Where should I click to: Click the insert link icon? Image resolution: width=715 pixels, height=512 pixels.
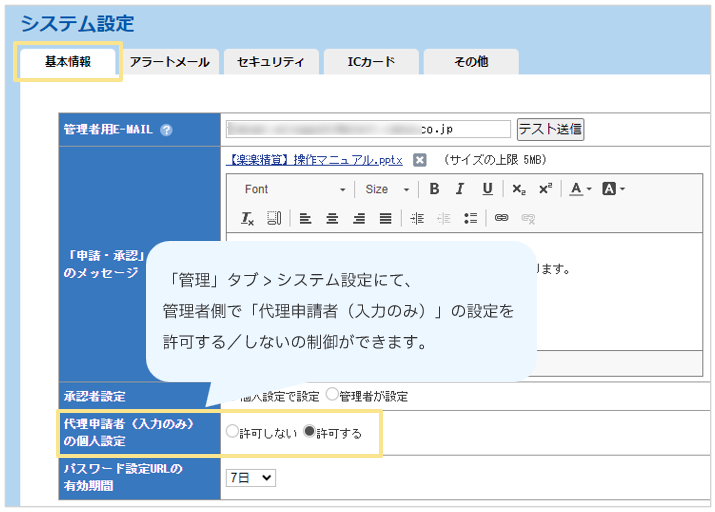(502, 217)
